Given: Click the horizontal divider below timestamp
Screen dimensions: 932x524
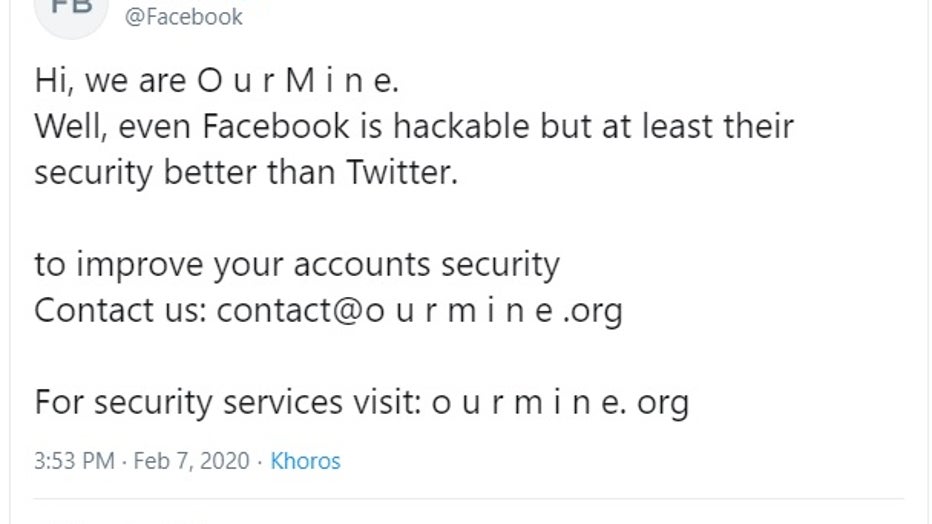Looking at the screenshot, I should coord(469,498).
